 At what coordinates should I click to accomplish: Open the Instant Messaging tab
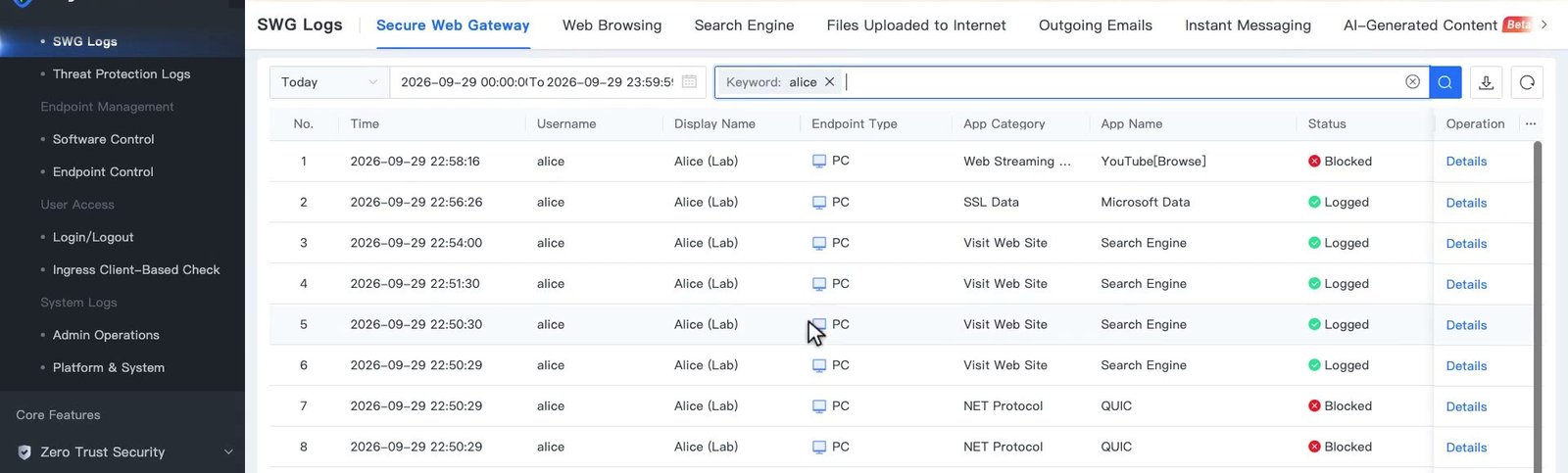tap(1248, 25)
